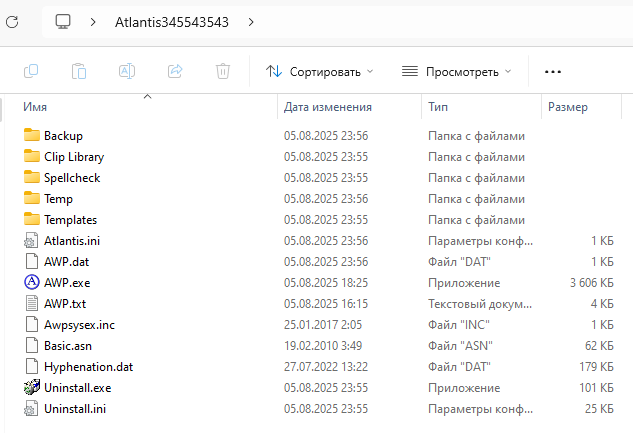633x433 pixels.
Task: Select the AWP.dat file name
Action: [x=67, y=261]
